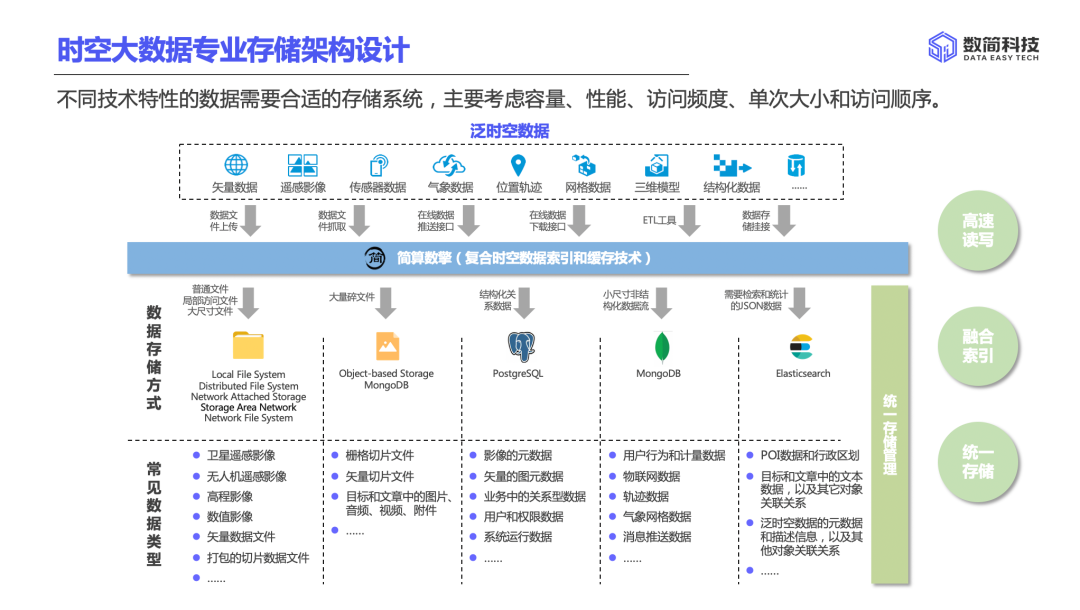The image size is (1080, 610).
Task: Click the PostgreSQL elephant icon
Action: coord(521,346)
